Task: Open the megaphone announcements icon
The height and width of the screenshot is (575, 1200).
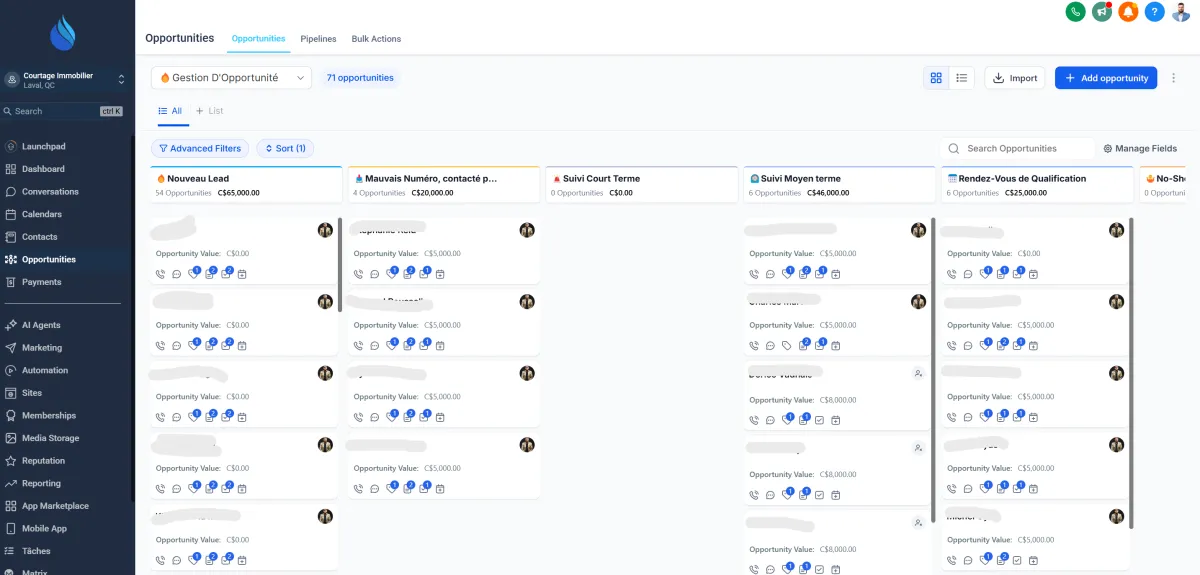Action: (x=1102, y=12)
